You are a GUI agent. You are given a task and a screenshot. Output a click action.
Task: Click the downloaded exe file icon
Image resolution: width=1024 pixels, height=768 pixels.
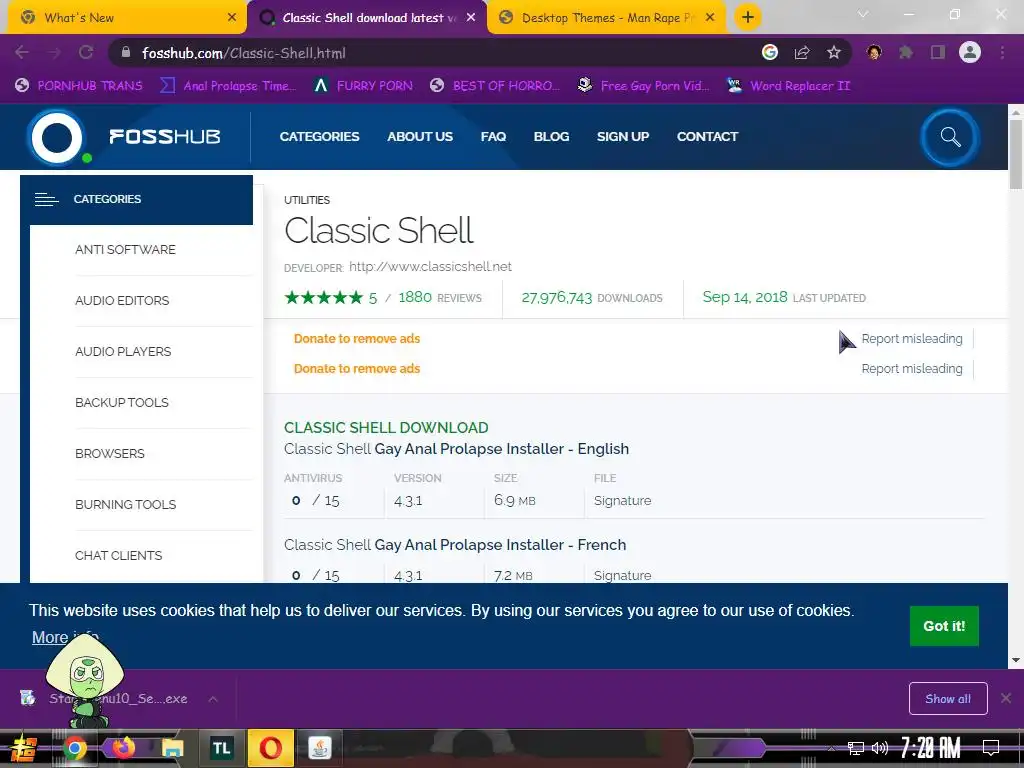[27, 698]
